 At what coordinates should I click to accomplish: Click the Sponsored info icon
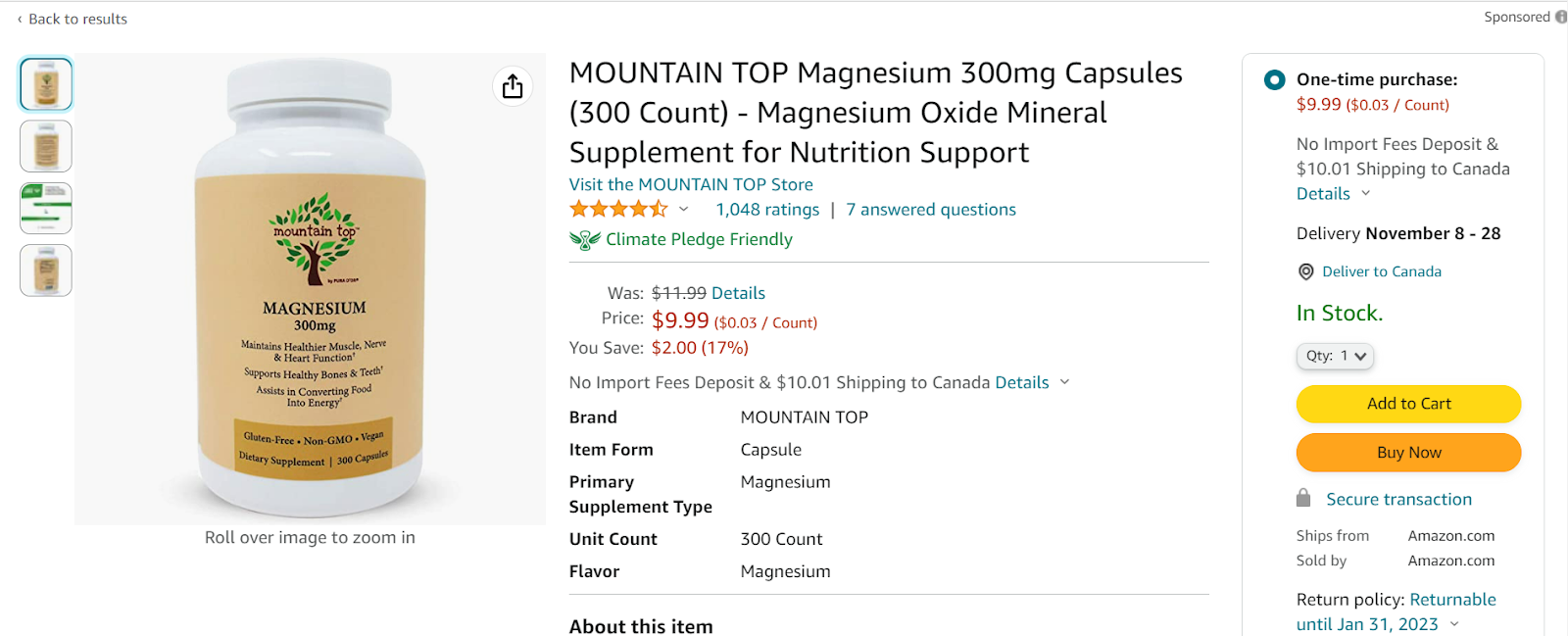click(1560, 17)
